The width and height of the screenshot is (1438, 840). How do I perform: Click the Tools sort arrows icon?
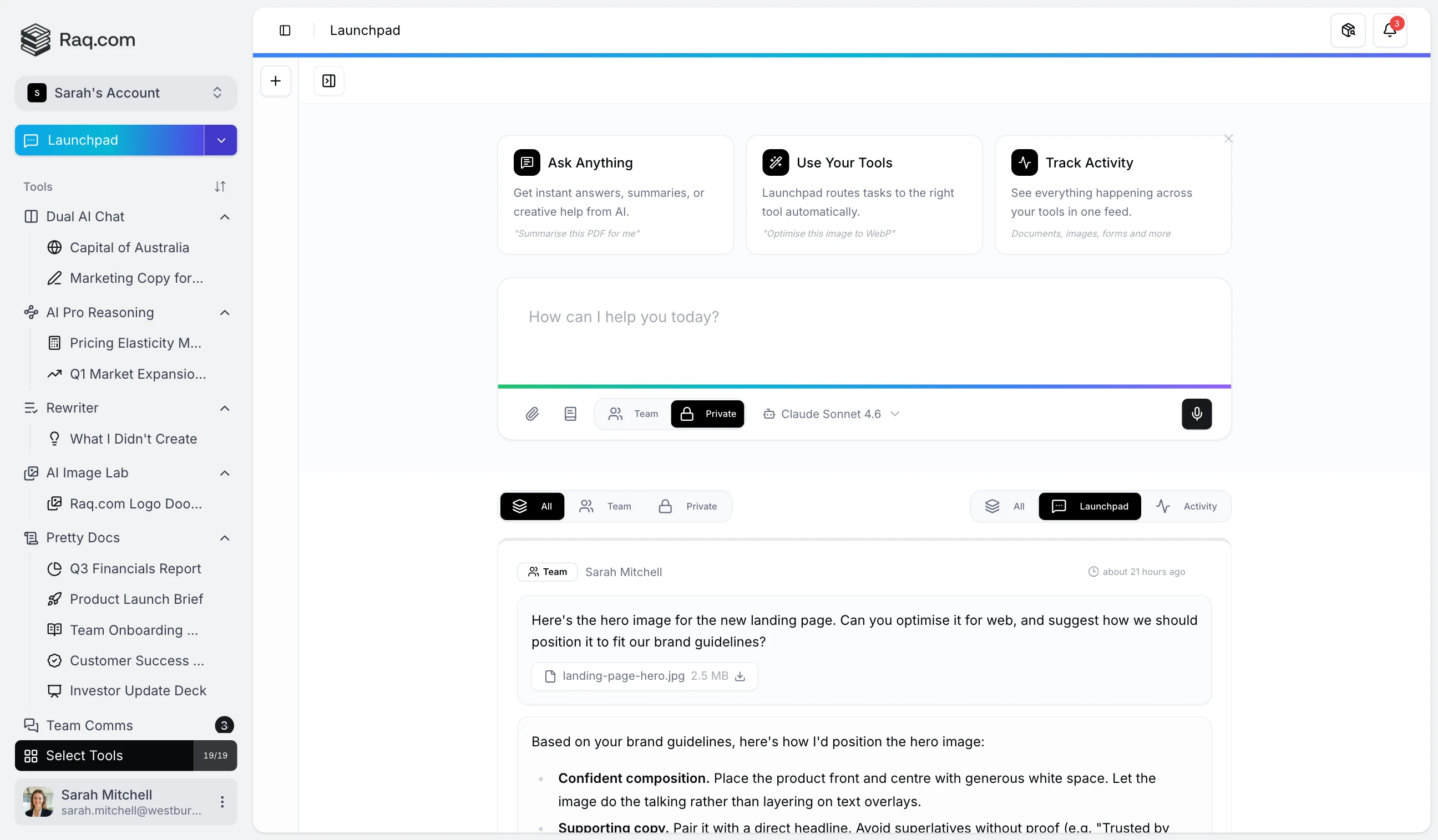[x=220, y=186]
